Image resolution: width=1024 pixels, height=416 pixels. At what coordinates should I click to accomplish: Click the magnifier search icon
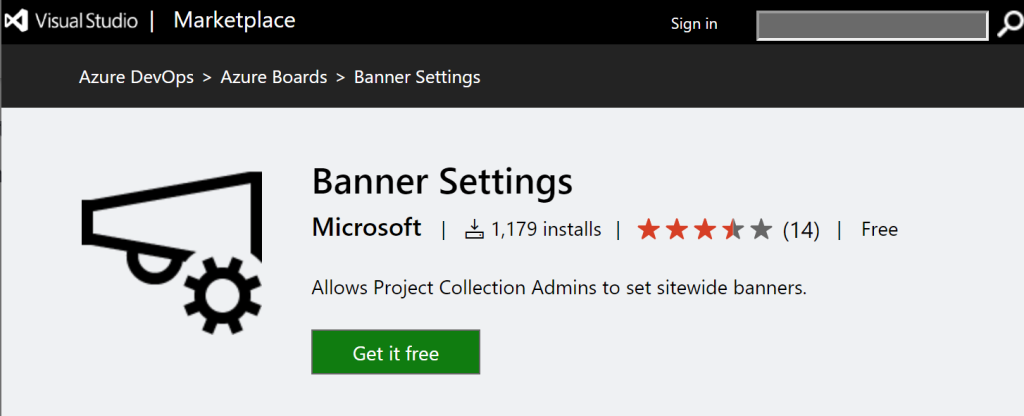coord(1010,25)
